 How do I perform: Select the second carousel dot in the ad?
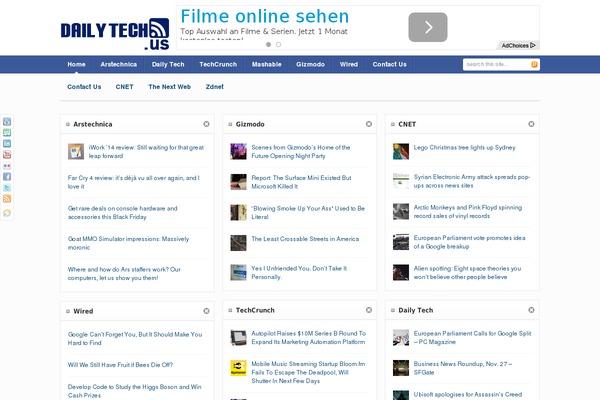[279, 45]
